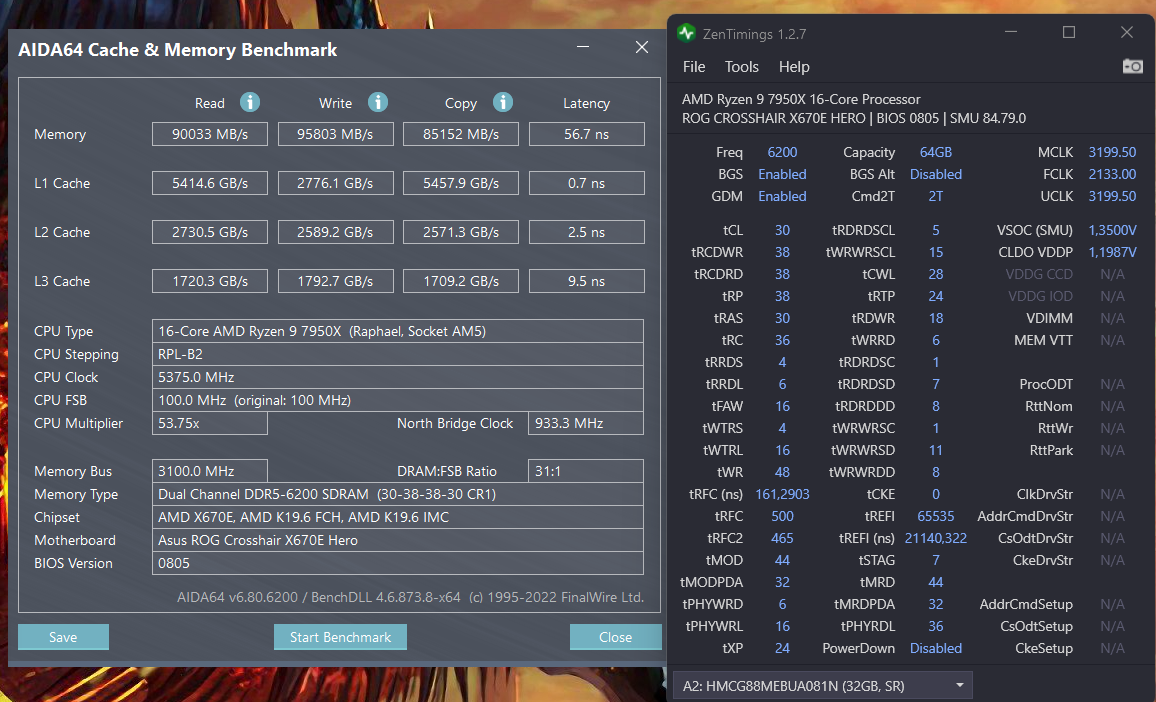Click the Cmd2T value 2T
This screenshot has height=702, width=1156.
point(936,196)
